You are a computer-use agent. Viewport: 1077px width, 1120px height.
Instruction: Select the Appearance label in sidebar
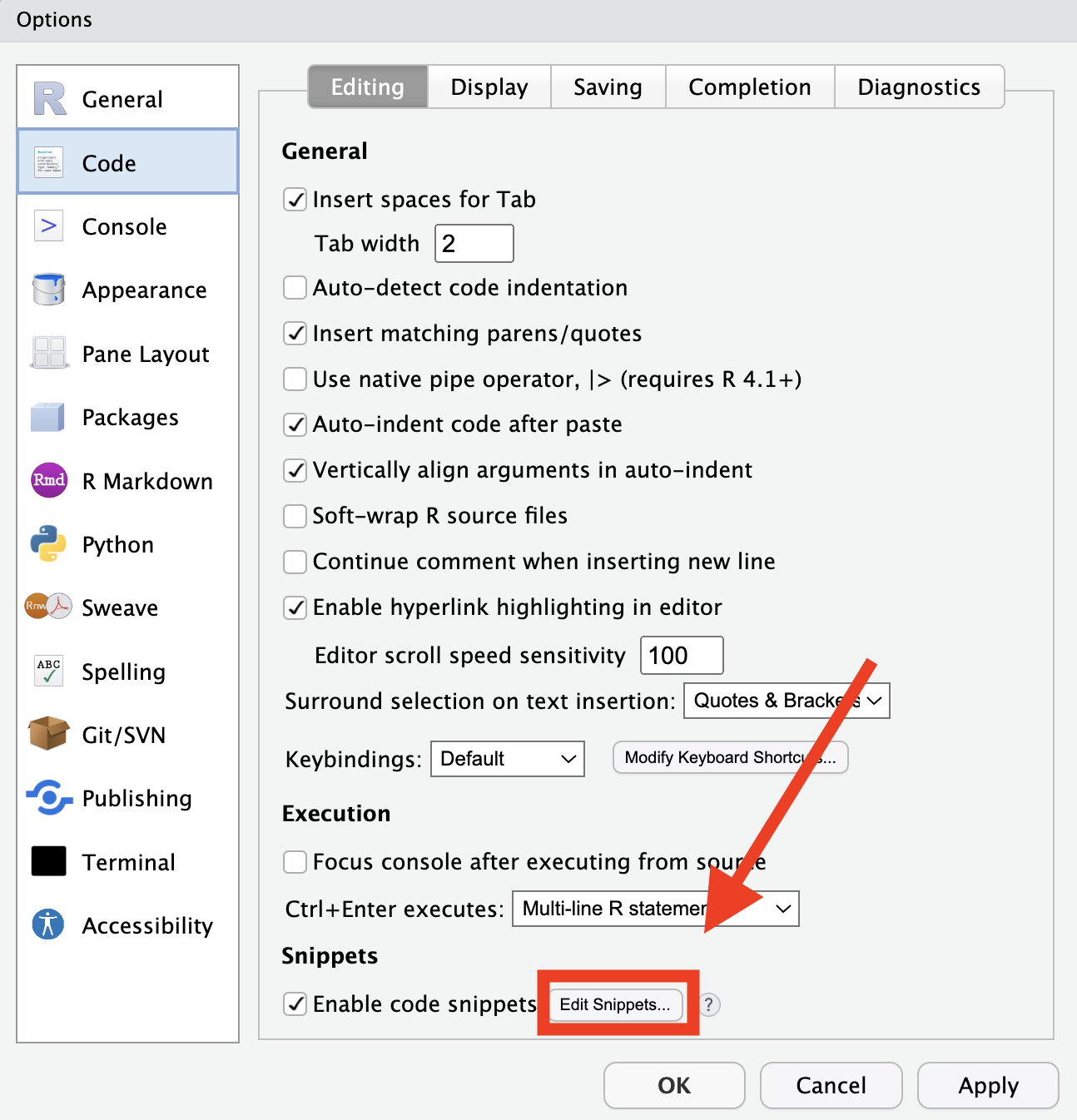click(x=145, y=290)
